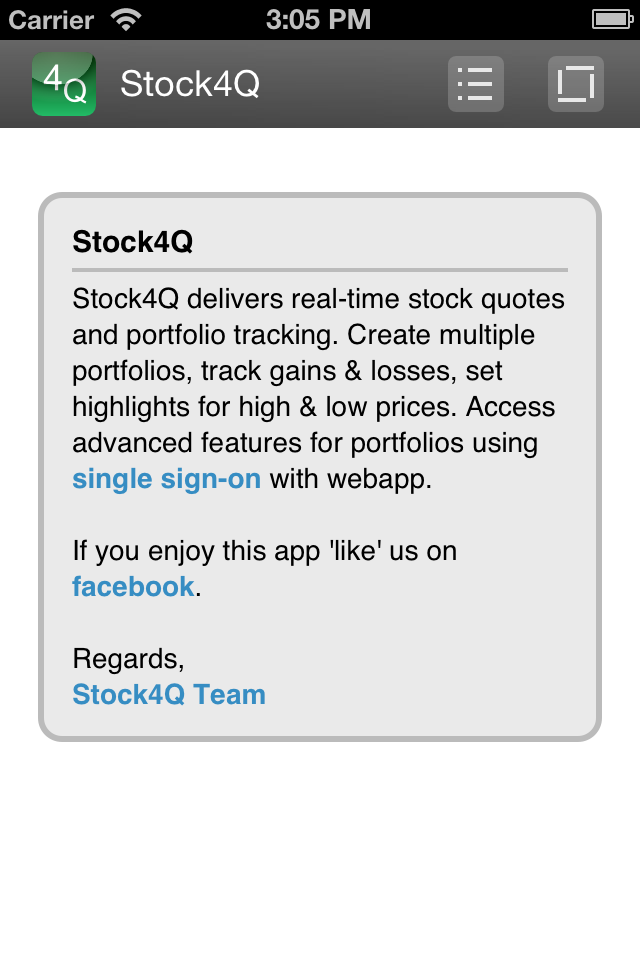Click the bold Stock4Q card heading

coord(133,241)
